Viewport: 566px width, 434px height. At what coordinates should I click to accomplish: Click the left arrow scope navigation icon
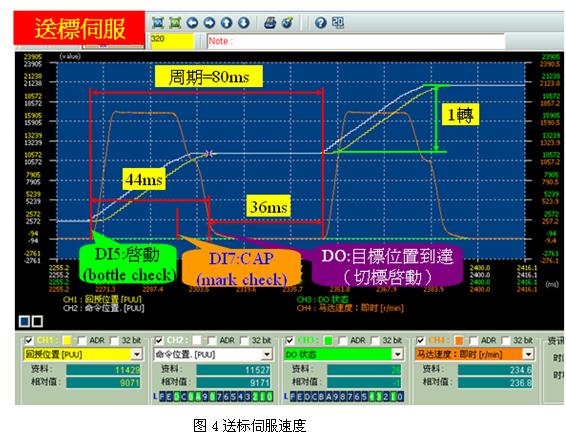point(192,23)
